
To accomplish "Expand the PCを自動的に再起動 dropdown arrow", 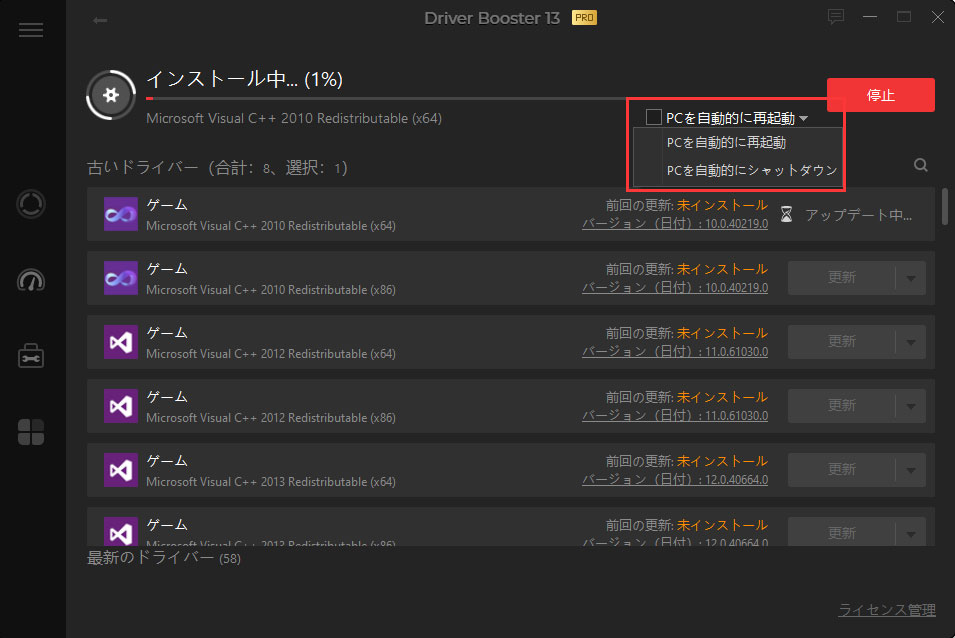I will [804, 118].
